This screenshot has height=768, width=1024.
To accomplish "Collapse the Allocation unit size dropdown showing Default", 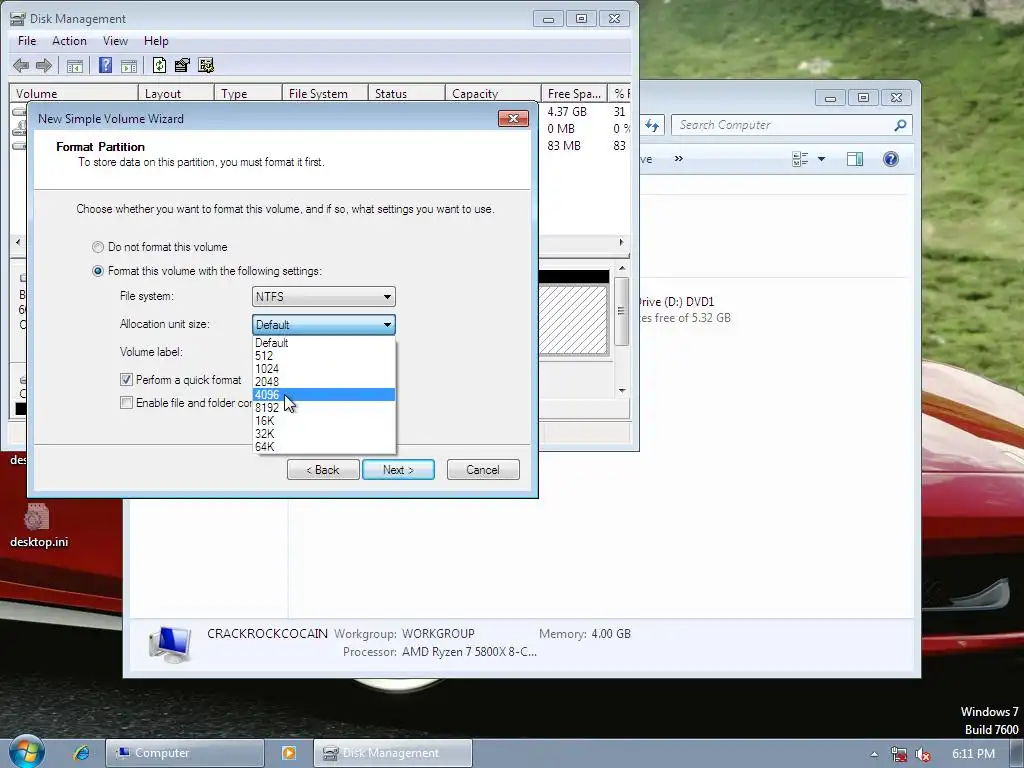I will tap(323, 325).
